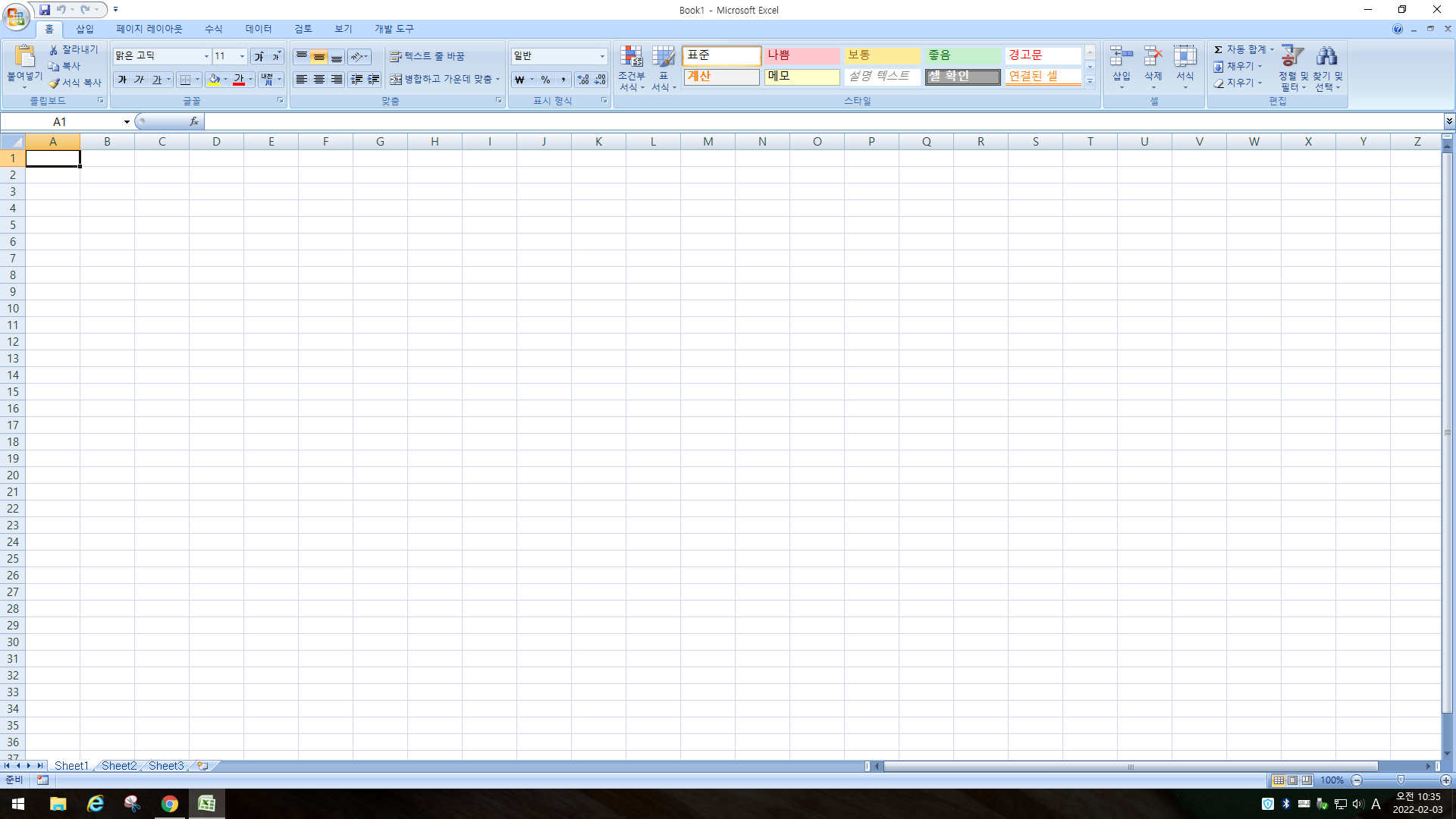The height and width of the screenshot is (819, 1456).
Task: Click the Sort & Filter (정렬 및 필터) icon
Action: (1291, 57)
